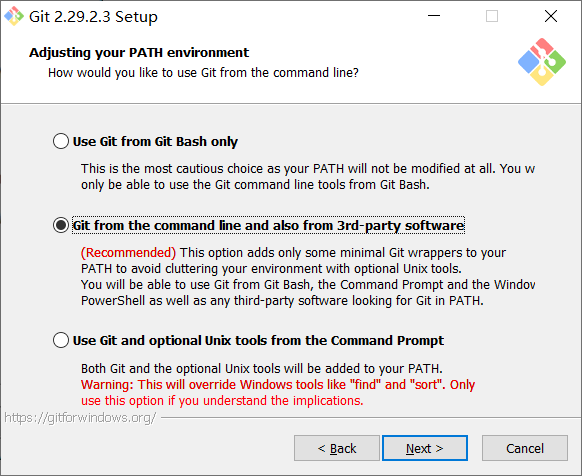The image size is (582, 476).
Task: Click the 'Use Git and optional Unix tools from the Command Prompt' label
Action: 258,340
